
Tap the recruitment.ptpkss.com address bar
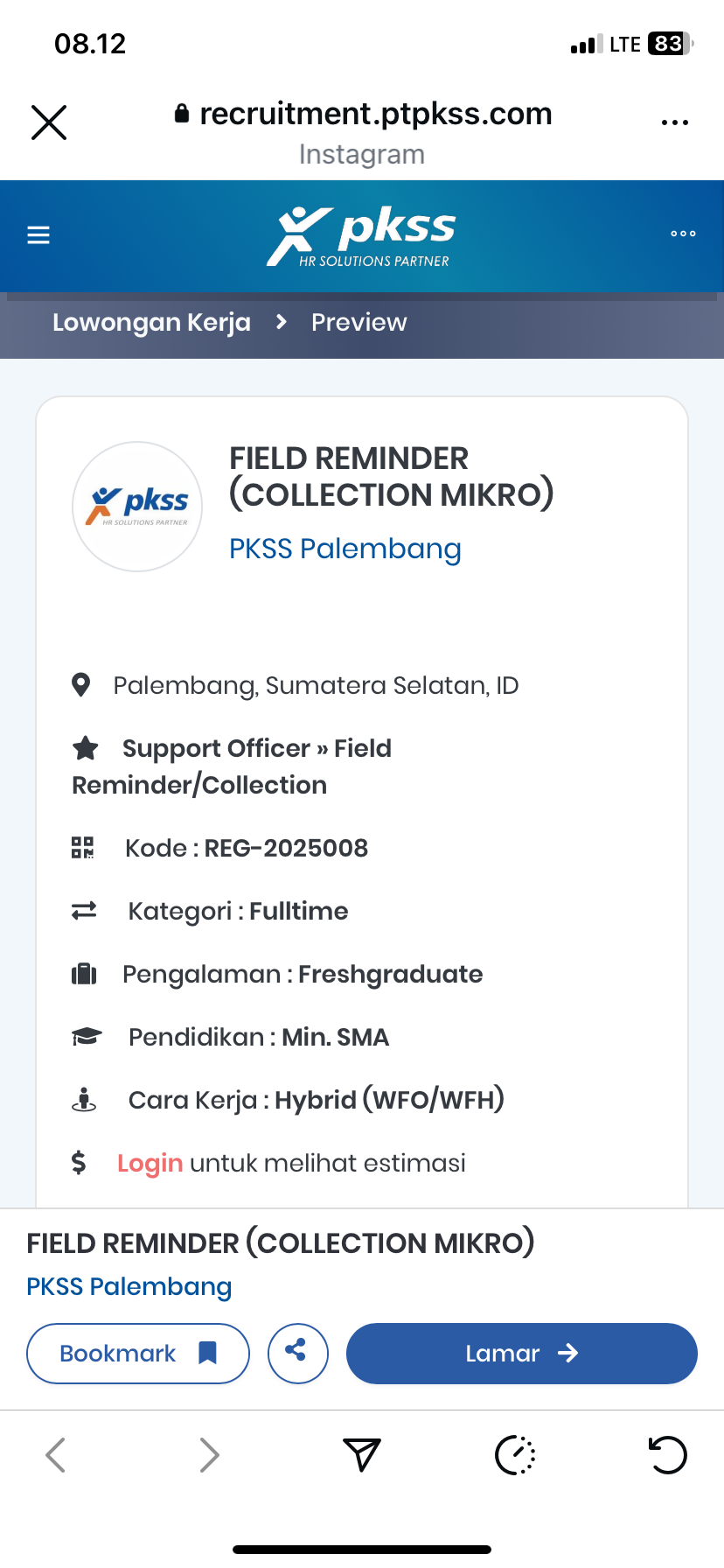tap(365, 114)
